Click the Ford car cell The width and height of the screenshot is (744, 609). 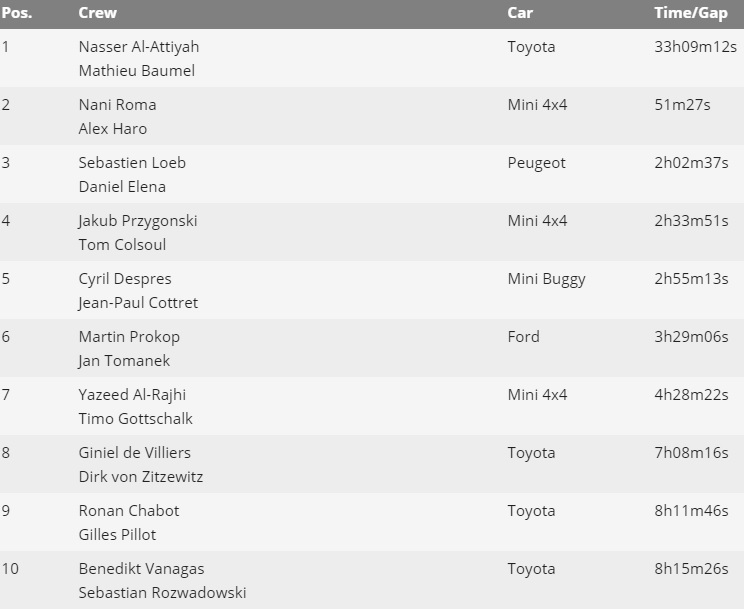pos(523,337)
